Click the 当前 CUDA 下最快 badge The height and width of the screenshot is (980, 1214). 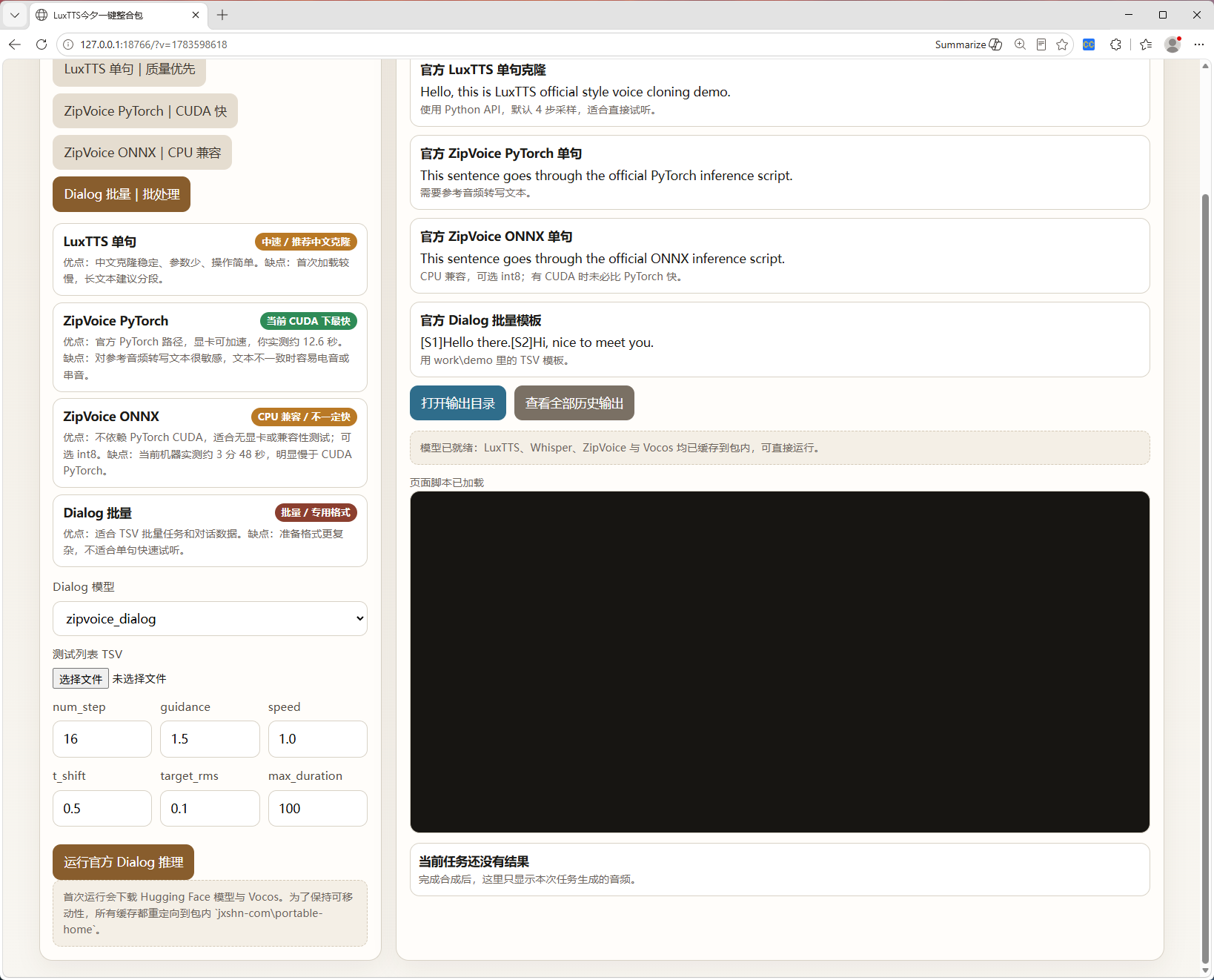coord(308,321)
